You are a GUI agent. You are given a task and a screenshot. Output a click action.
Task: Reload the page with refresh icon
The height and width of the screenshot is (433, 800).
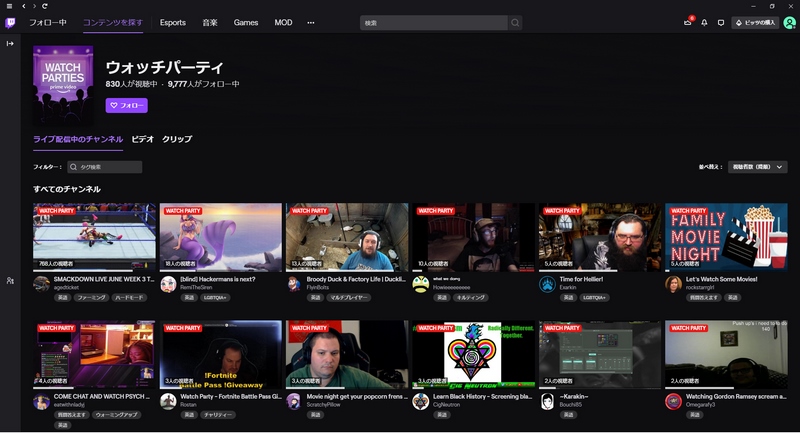click(x=45, y=6)
